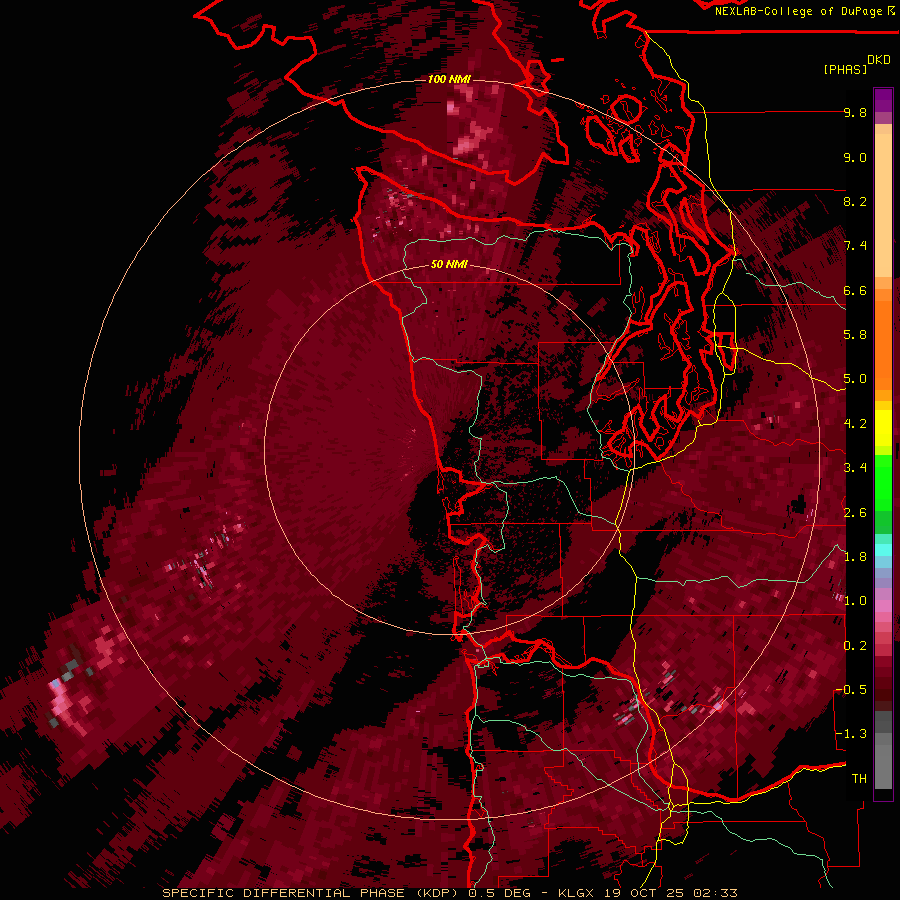Pick the purple top segment of the color bar
The image size is (900, 900).
tap(883, 100)
